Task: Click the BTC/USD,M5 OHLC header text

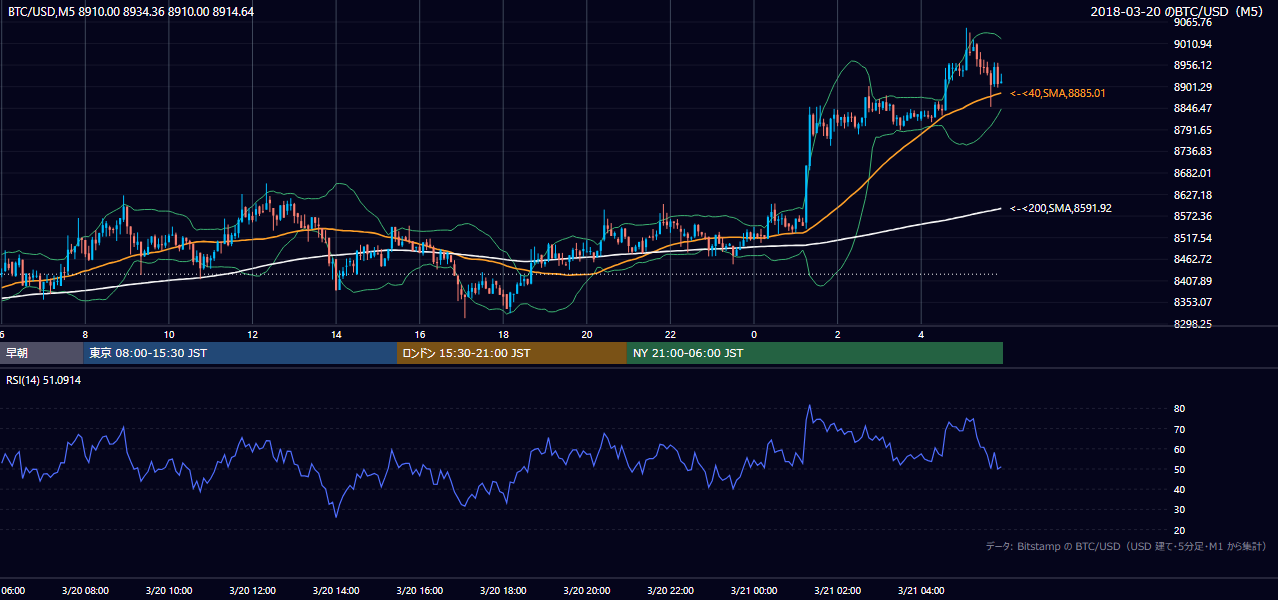Action: point(131,11)
